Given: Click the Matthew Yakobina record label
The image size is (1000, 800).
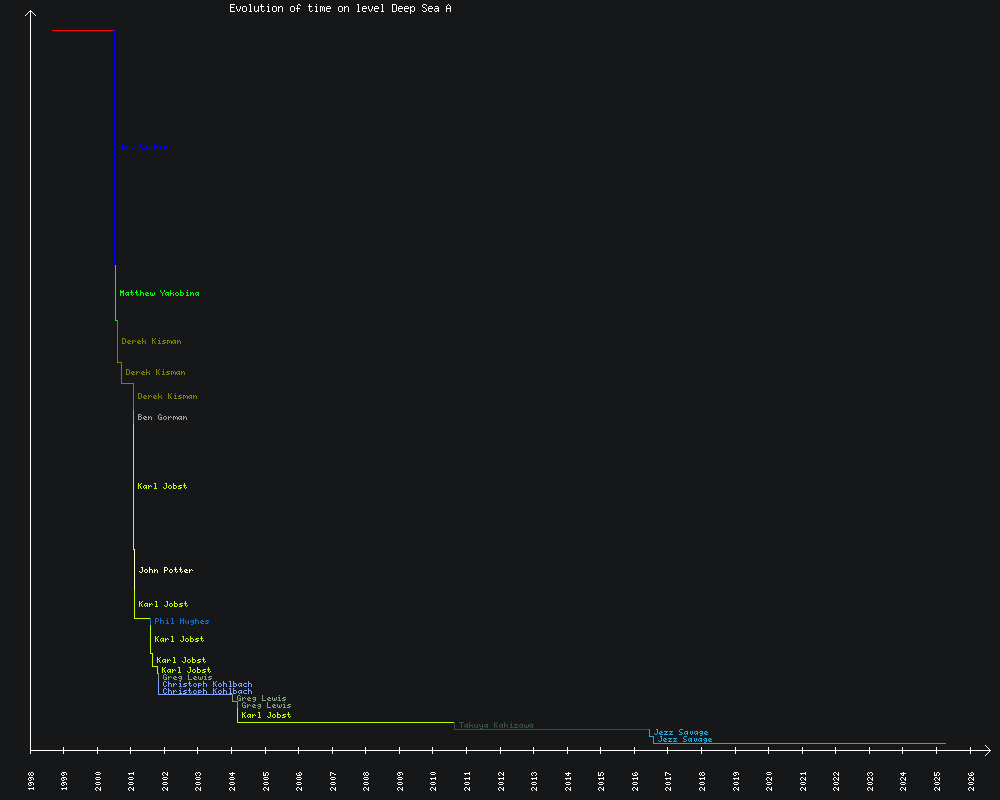Looking at the screenshot, I should tap(159, 293).
